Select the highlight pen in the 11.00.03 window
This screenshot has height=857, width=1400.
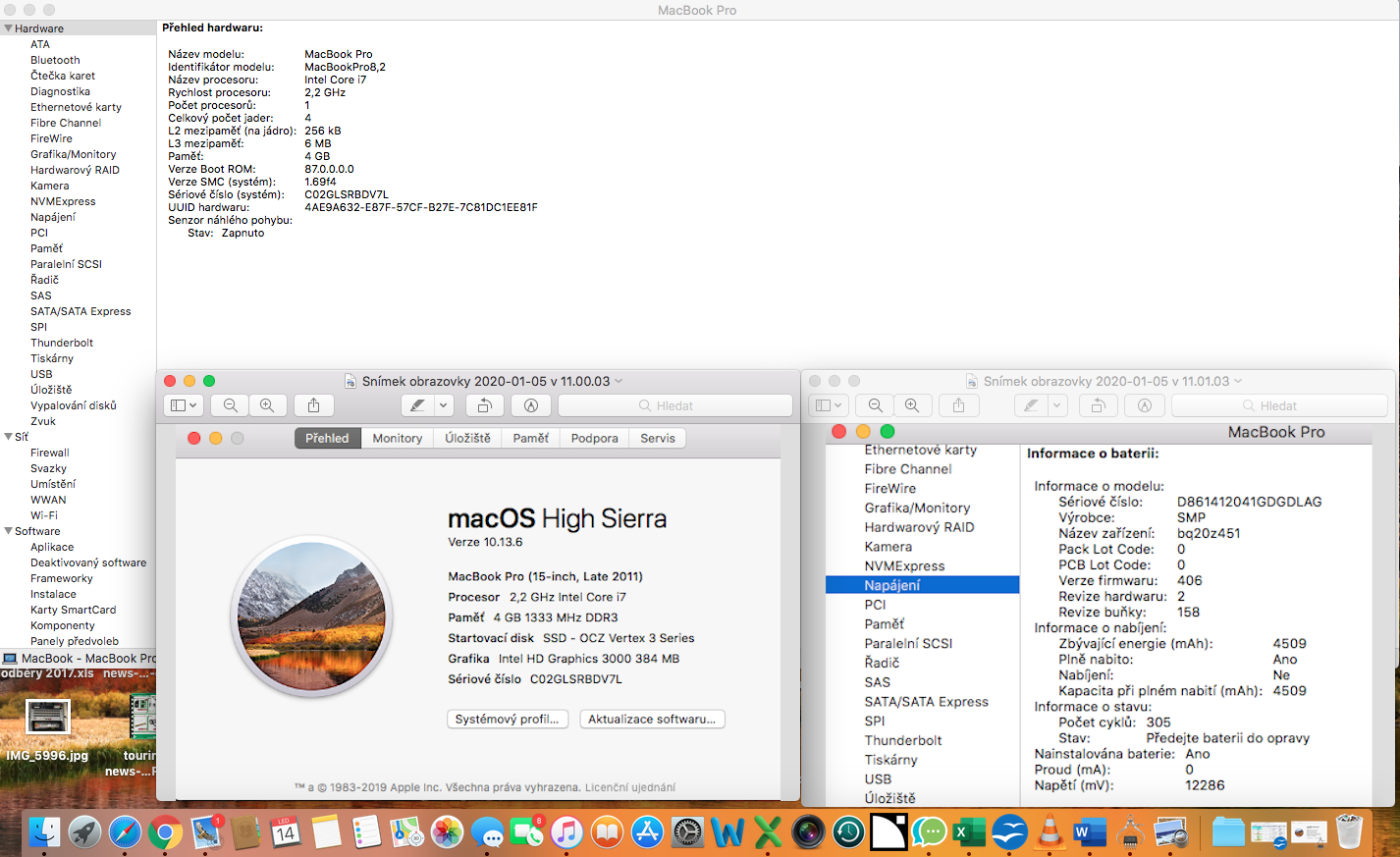tap(417, 405)
